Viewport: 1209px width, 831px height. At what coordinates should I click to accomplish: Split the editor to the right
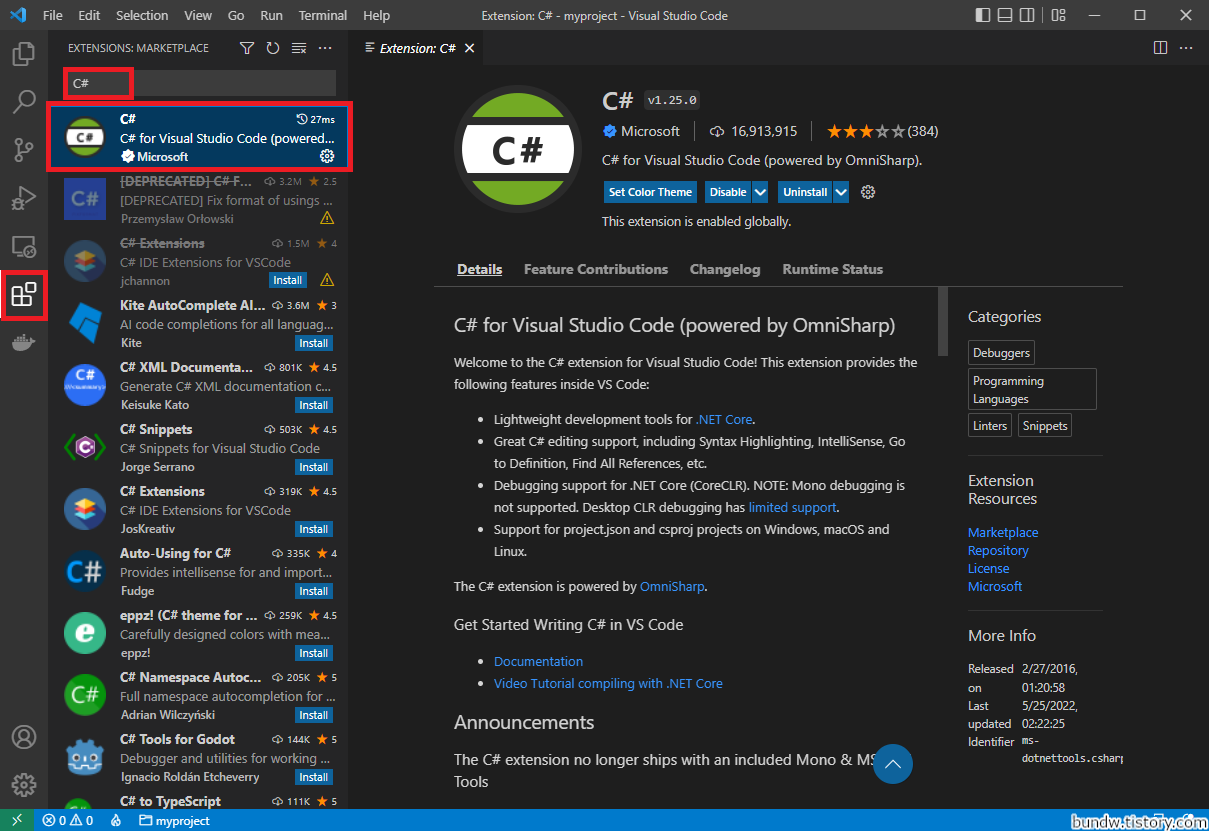click(x=1161, y=48)
